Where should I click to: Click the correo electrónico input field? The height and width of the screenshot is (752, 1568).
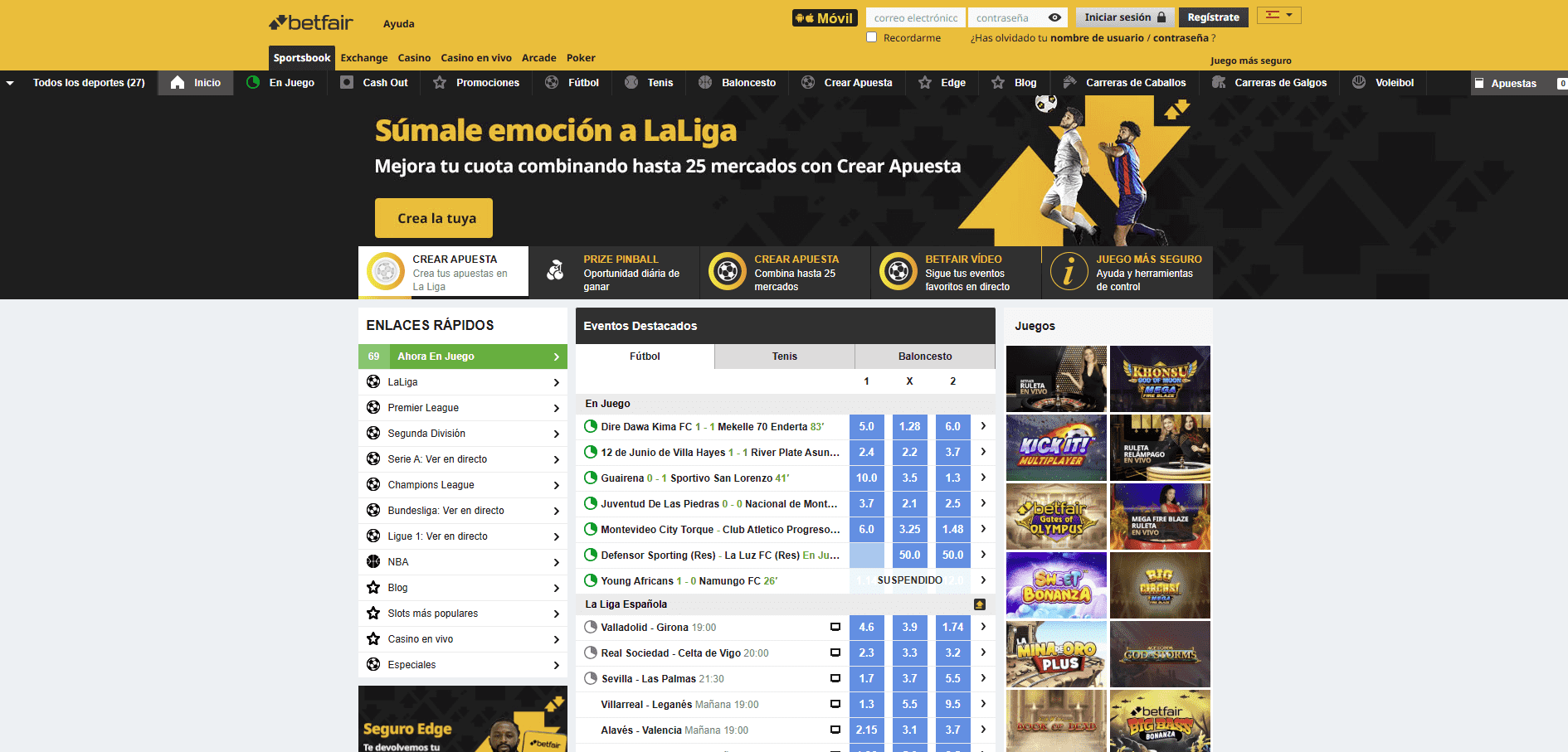[x=916, y=17]
